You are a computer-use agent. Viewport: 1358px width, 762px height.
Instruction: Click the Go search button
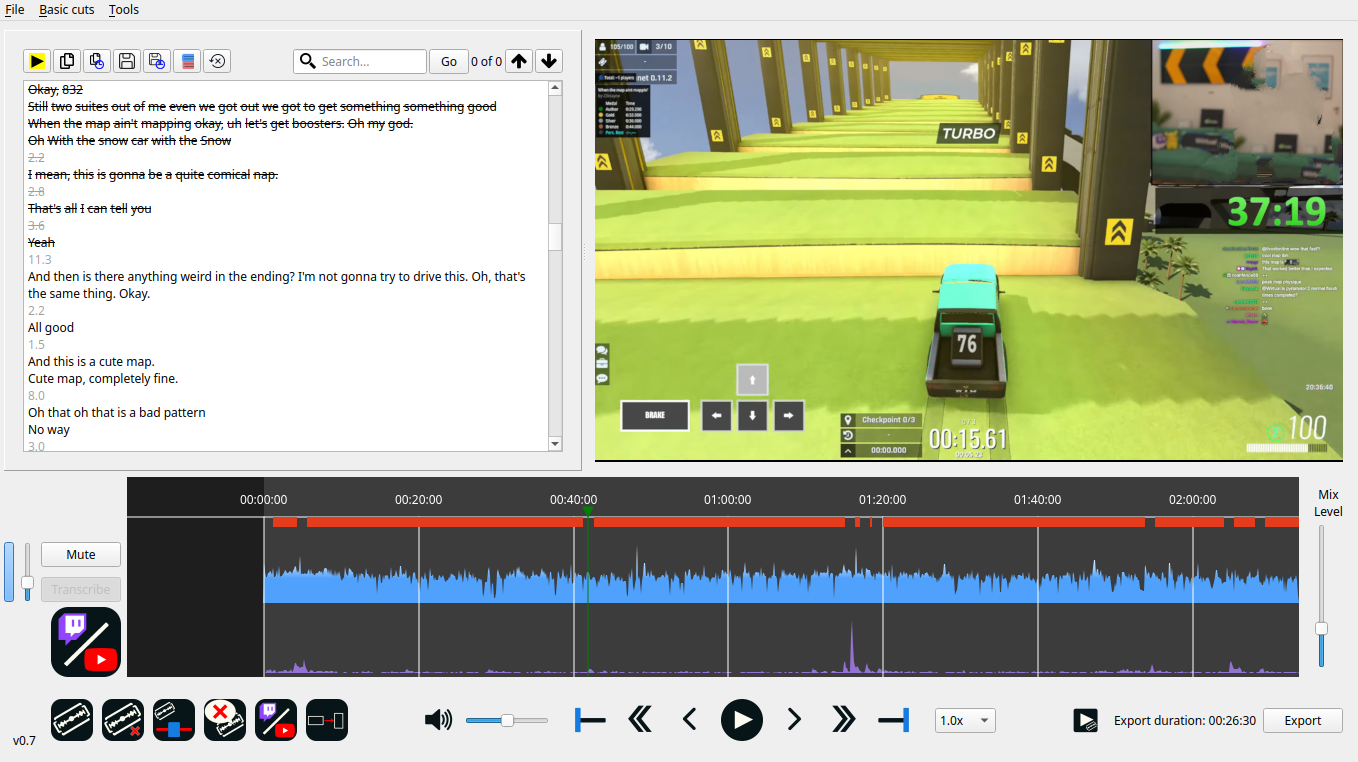pos(449,61)
